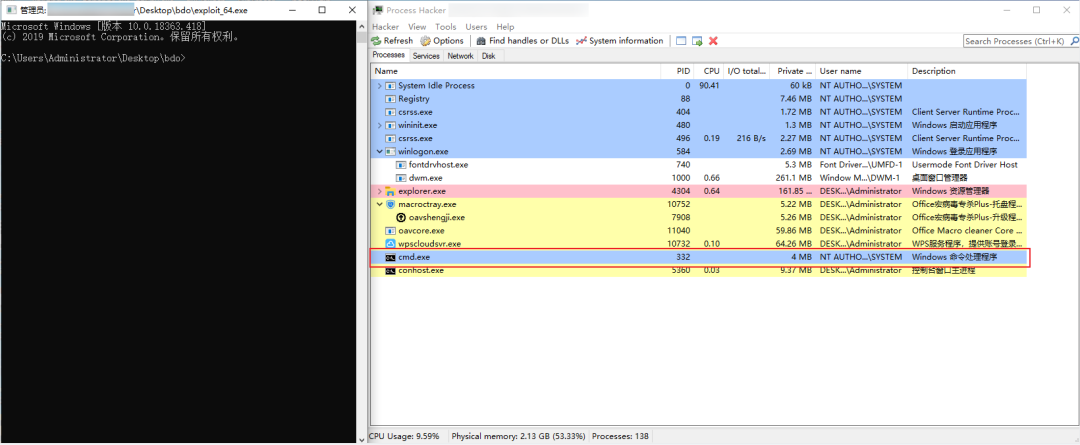Click the oavshengji.exe upgrade icon
The width and height of the screenshot is (1080, 445).
[401, 217]
